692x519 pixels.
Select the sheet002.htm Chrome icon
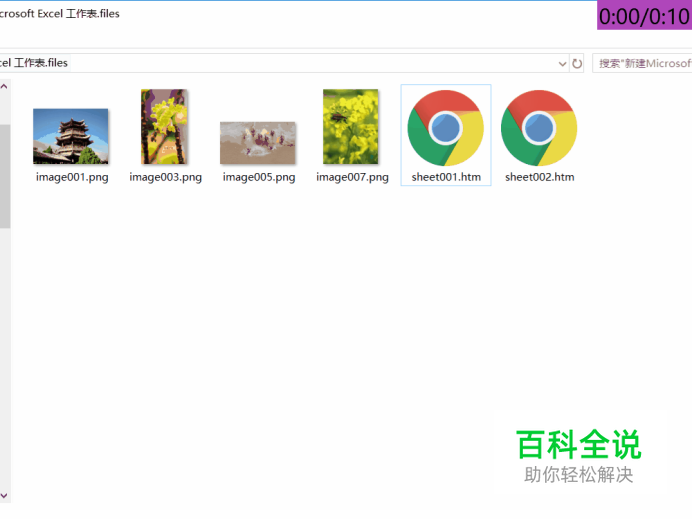pyautogui.click(x=539, y=128)
